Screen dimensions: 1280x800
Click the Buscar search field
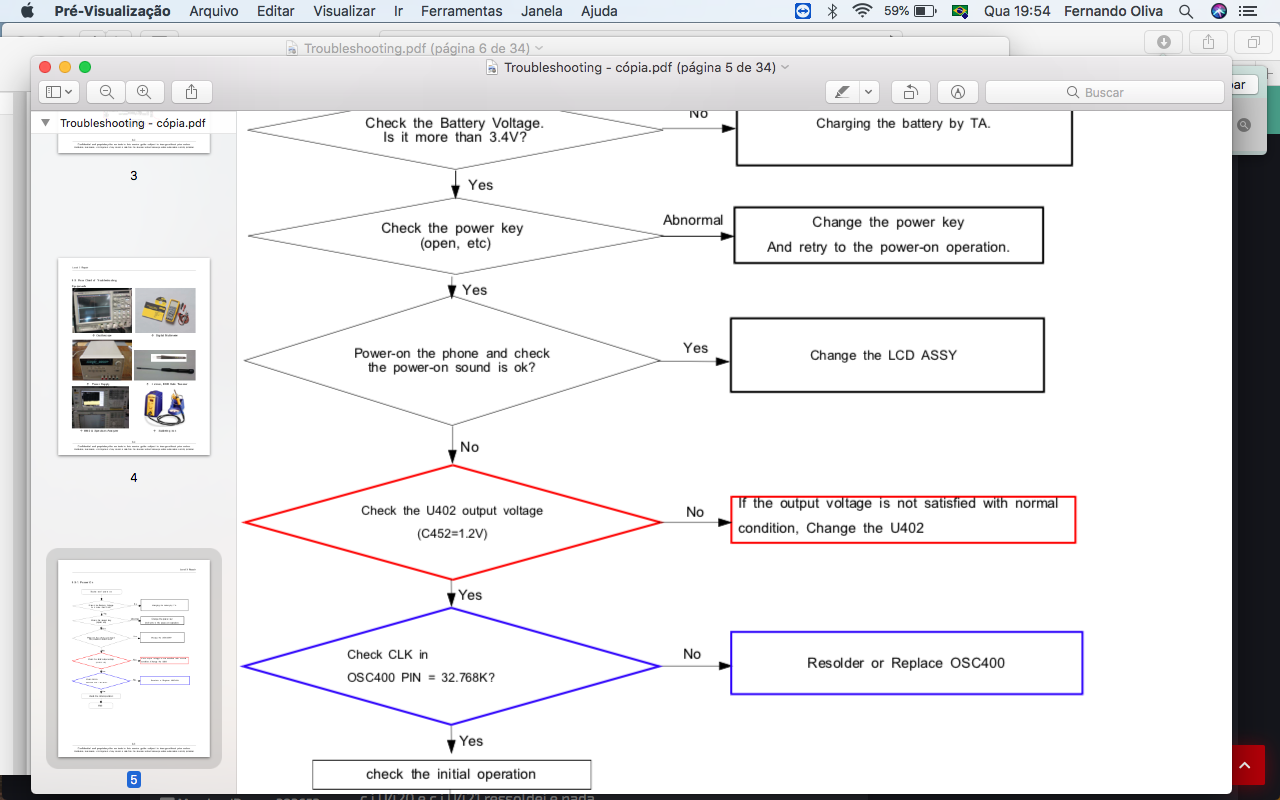1105,92
